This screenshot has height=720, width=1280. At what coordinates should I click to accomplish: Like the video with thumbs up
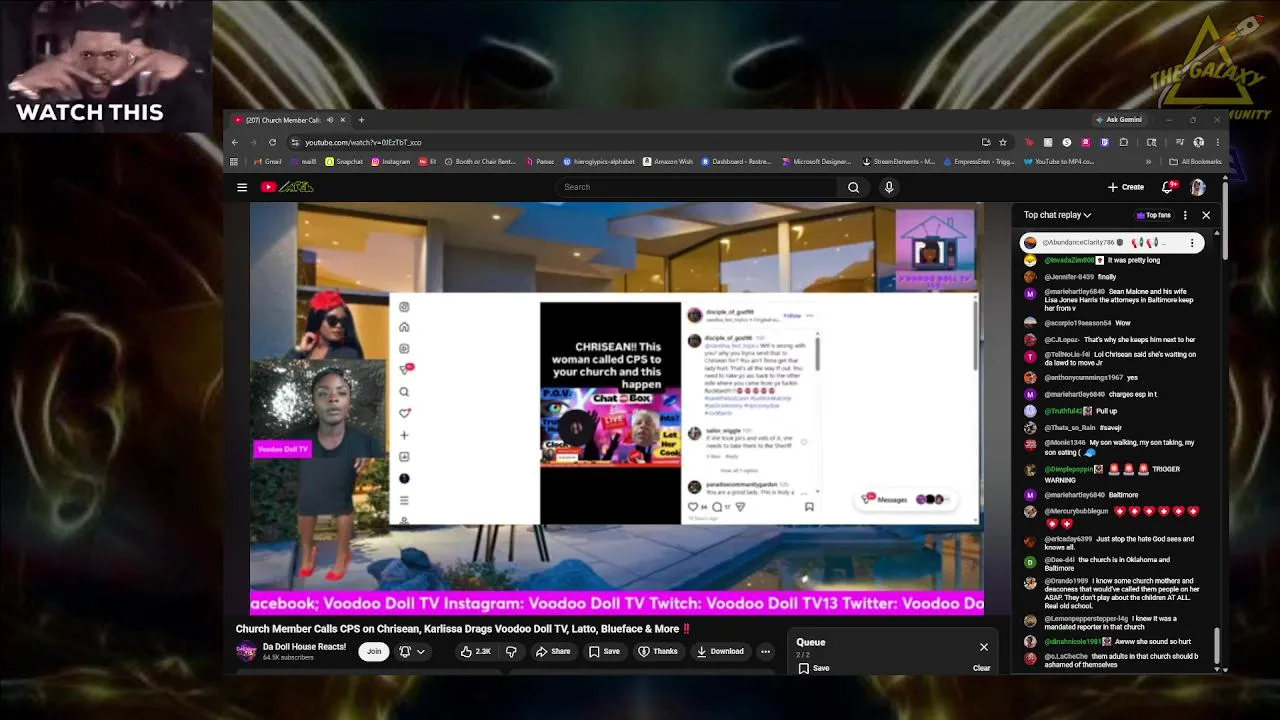coord(476,652)
